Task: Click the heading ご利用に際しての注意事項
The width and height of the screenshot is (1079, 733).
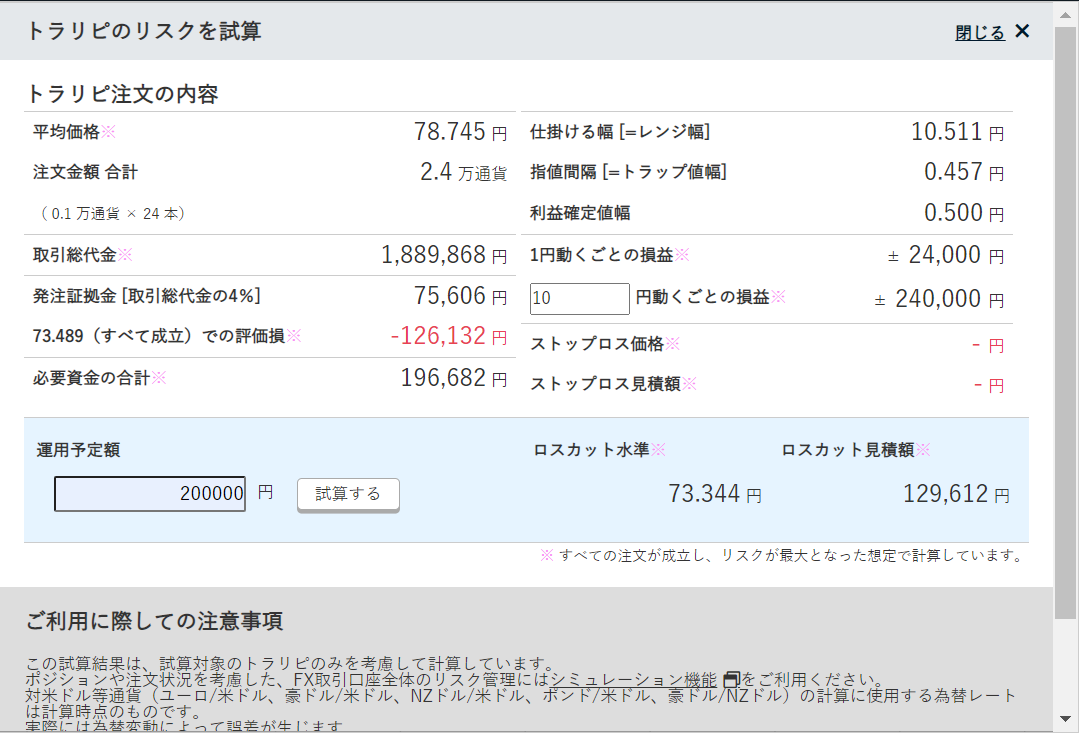Action: coord(155,621)
